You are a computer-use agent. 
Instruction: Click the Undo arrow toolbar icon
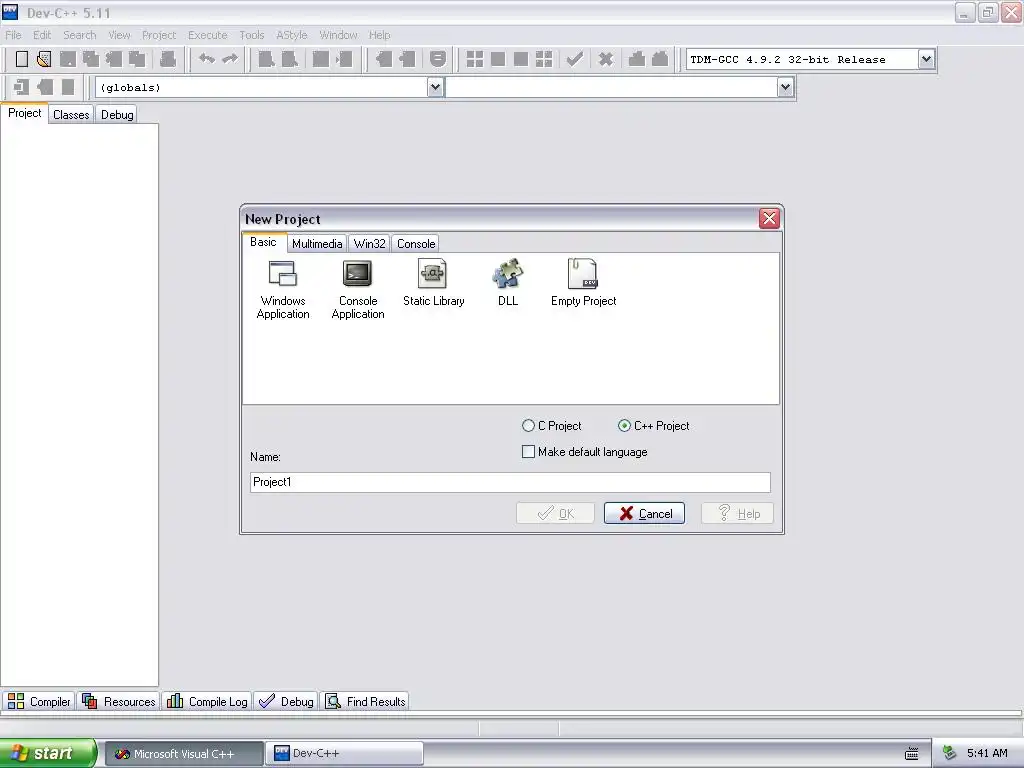pos(207,59)
